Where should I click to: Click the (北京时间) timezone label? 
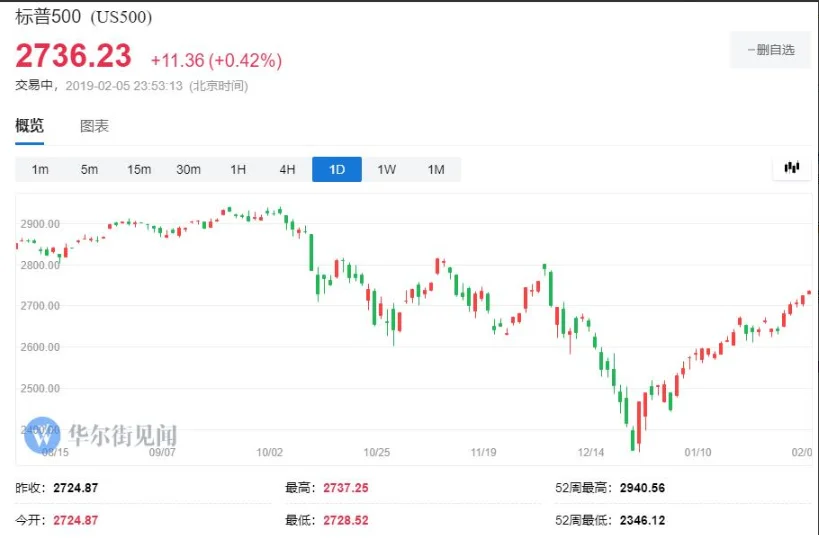[218, 86]
